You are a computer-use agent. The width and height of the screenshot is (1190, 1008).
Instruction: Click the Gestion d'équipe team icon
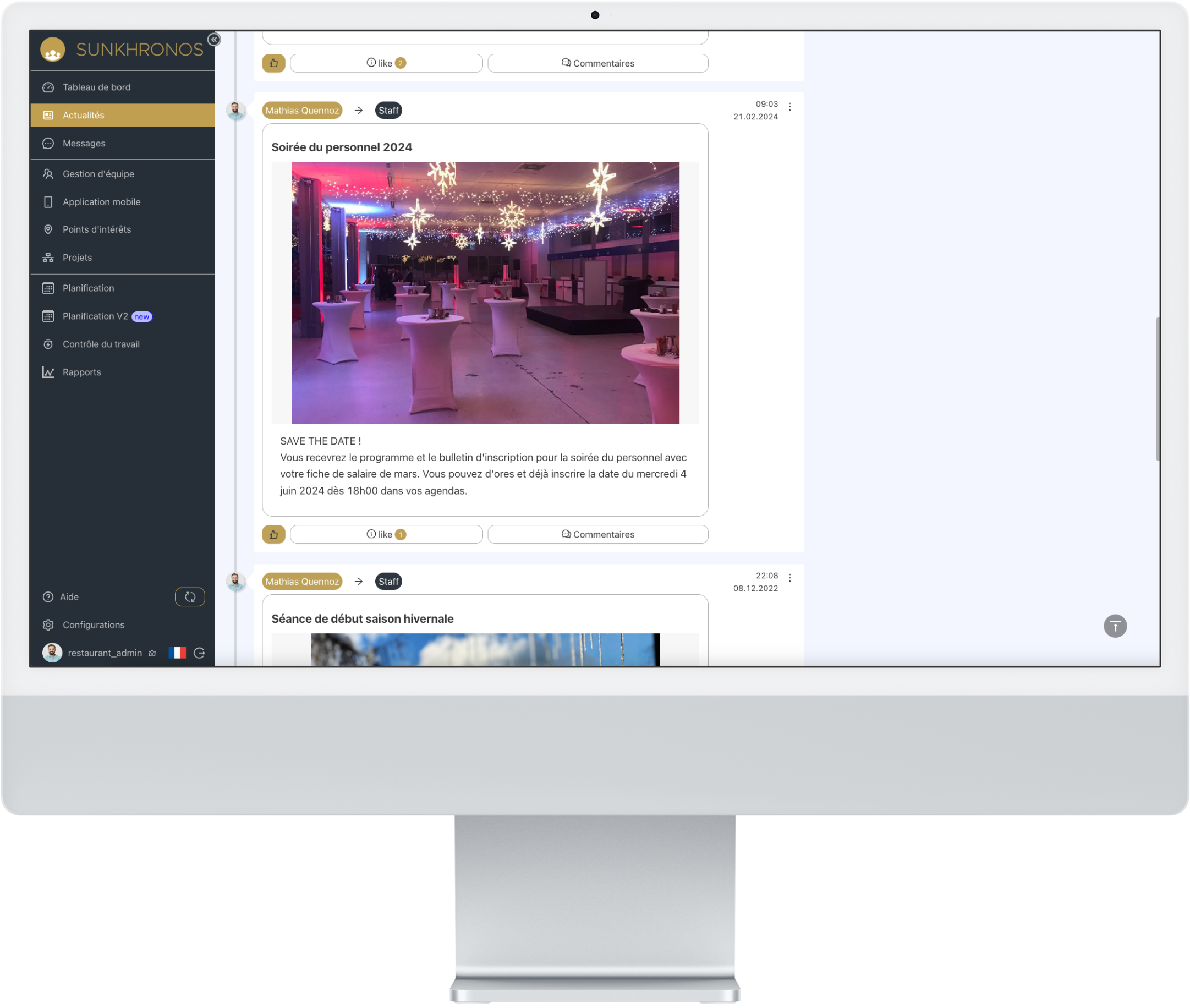(48, 174)
